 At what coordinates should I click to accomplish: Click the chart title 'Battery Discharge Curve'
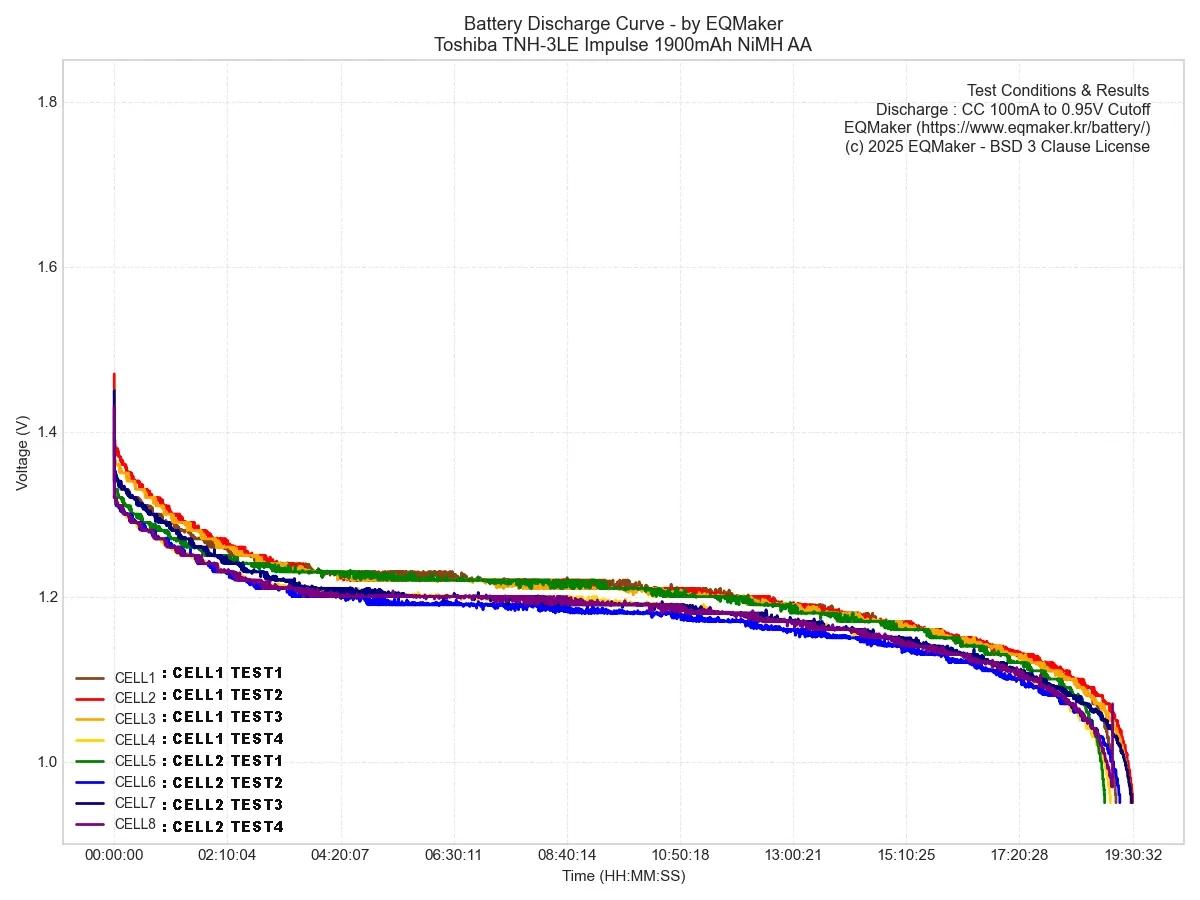623,24
